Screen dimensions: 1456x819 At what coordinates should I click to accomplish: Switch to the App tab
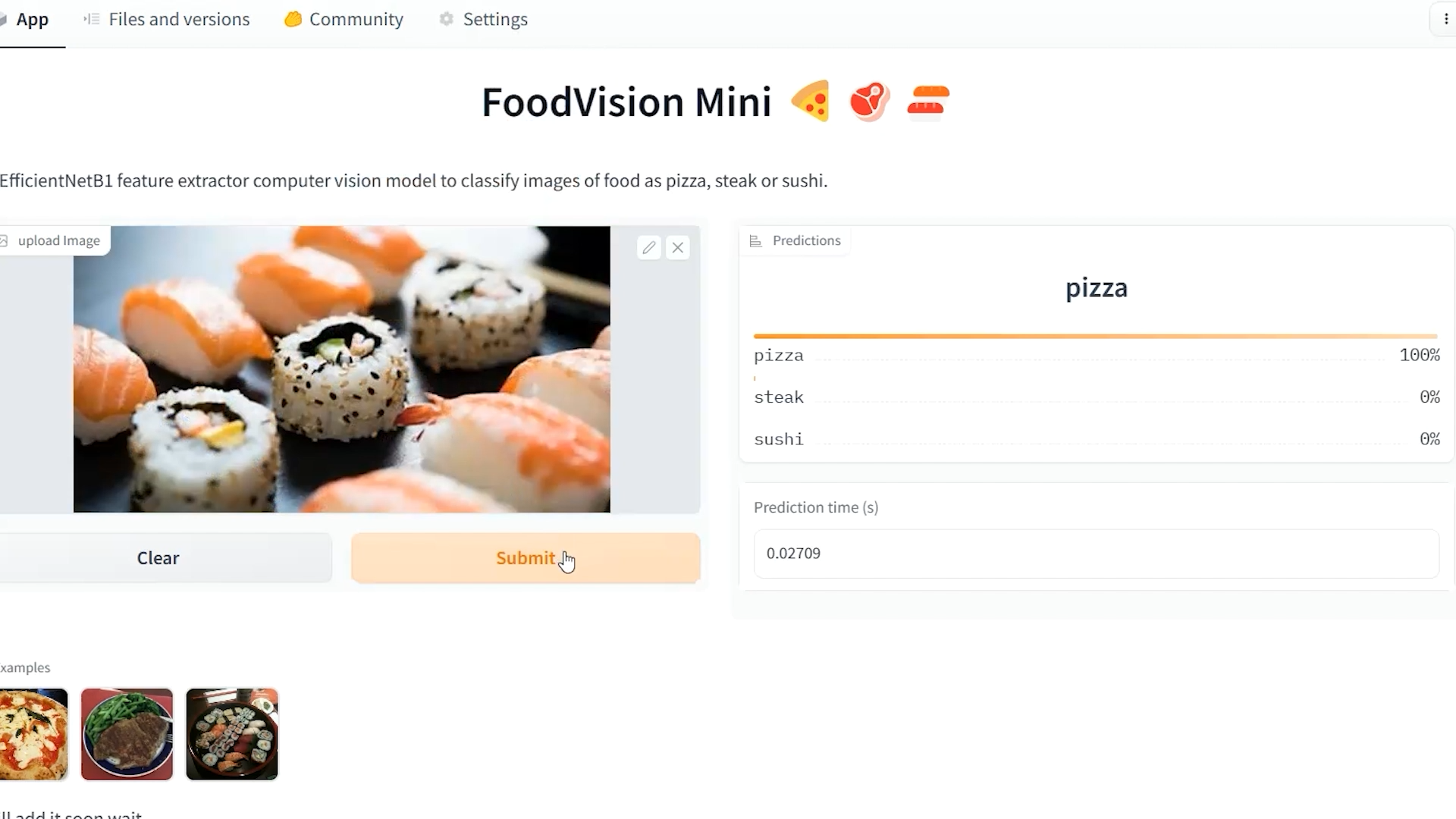coord(32,20)
